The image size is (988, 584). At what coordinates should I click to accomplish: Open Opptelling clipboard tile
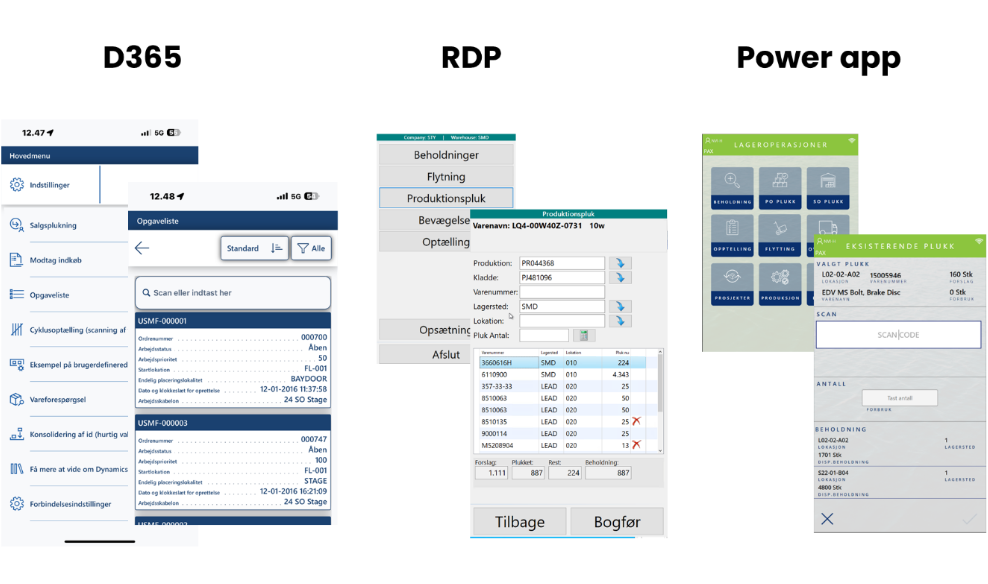(732, 235)
